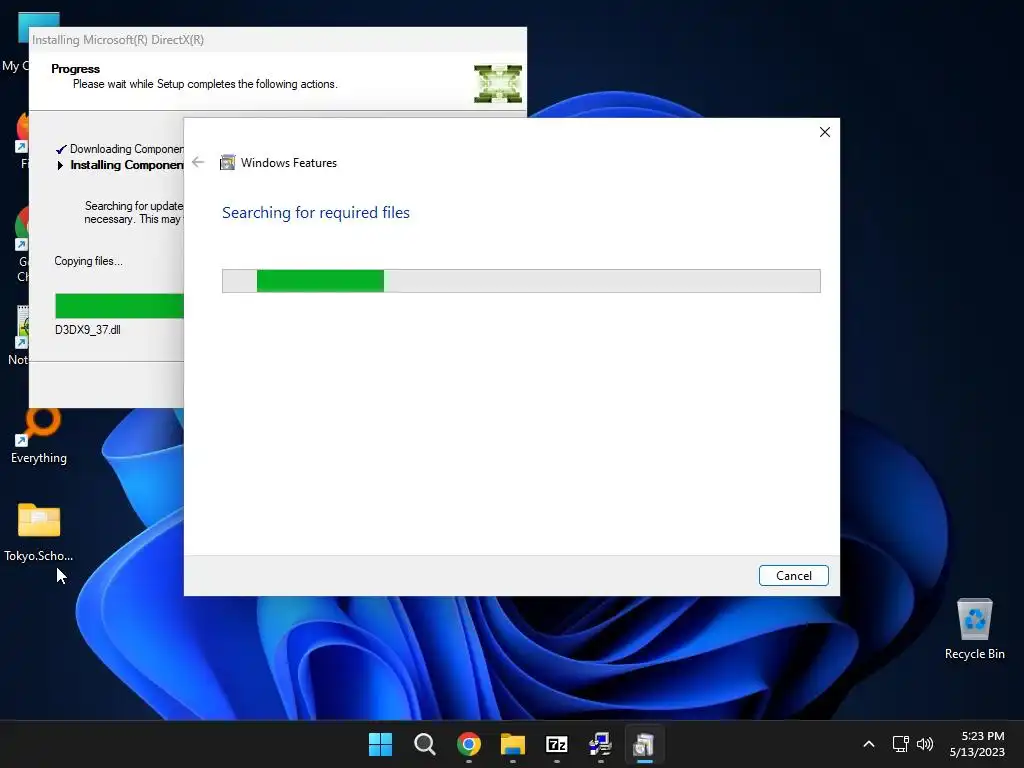Click the DirectX copying files progress bar

pyautogui.click(x=120, y=306)
